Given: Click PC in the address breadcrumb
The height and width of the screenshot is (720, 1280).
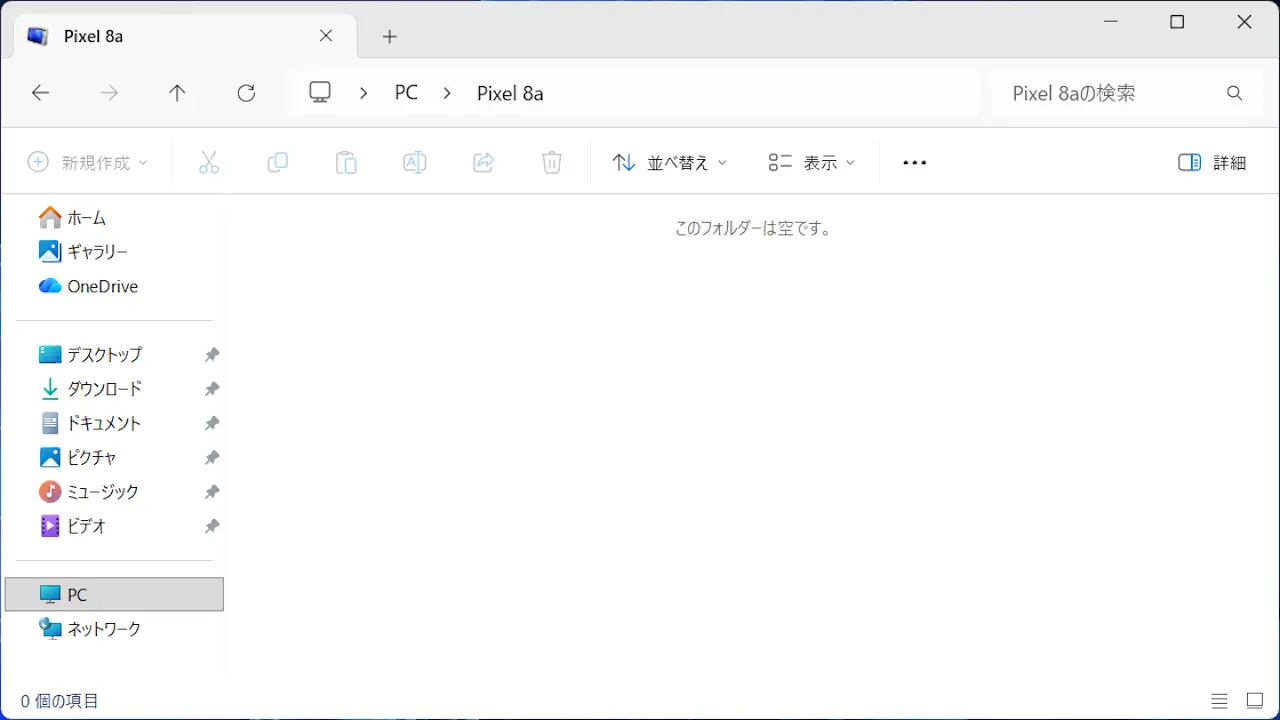Looking at the screenshot, I should 406,93.
